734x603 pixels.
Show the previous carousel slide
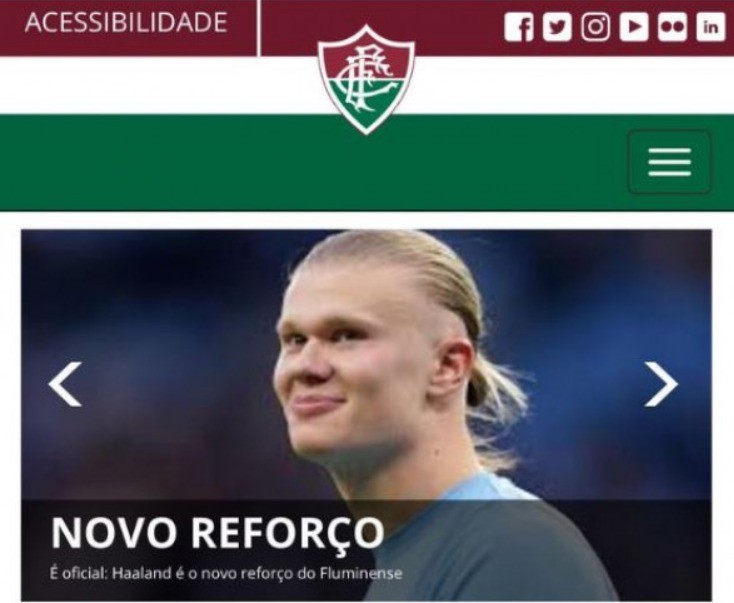pos(66,384)
